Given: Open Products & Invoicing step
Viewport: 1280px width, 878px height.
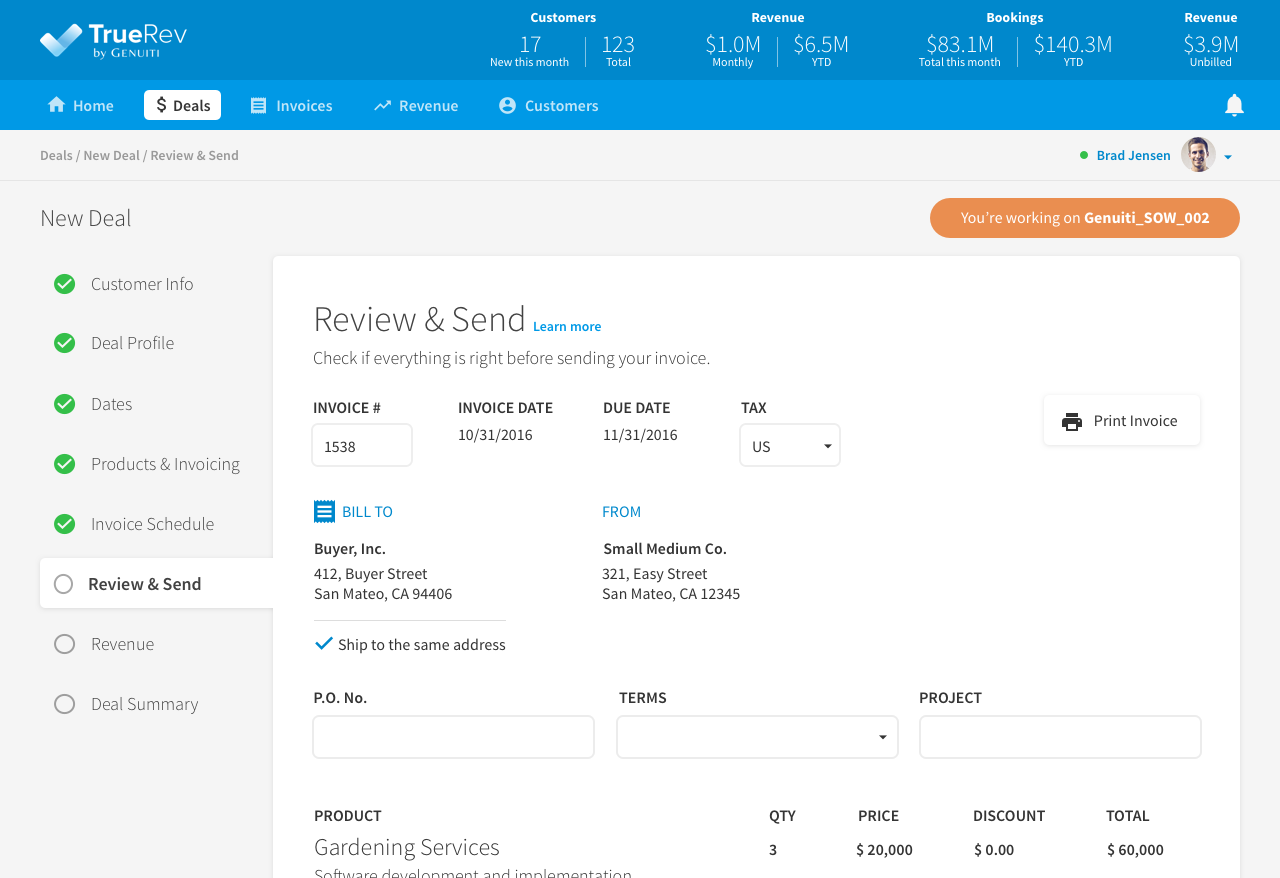Looking at the screenshot, I should [x=165, y=464].
